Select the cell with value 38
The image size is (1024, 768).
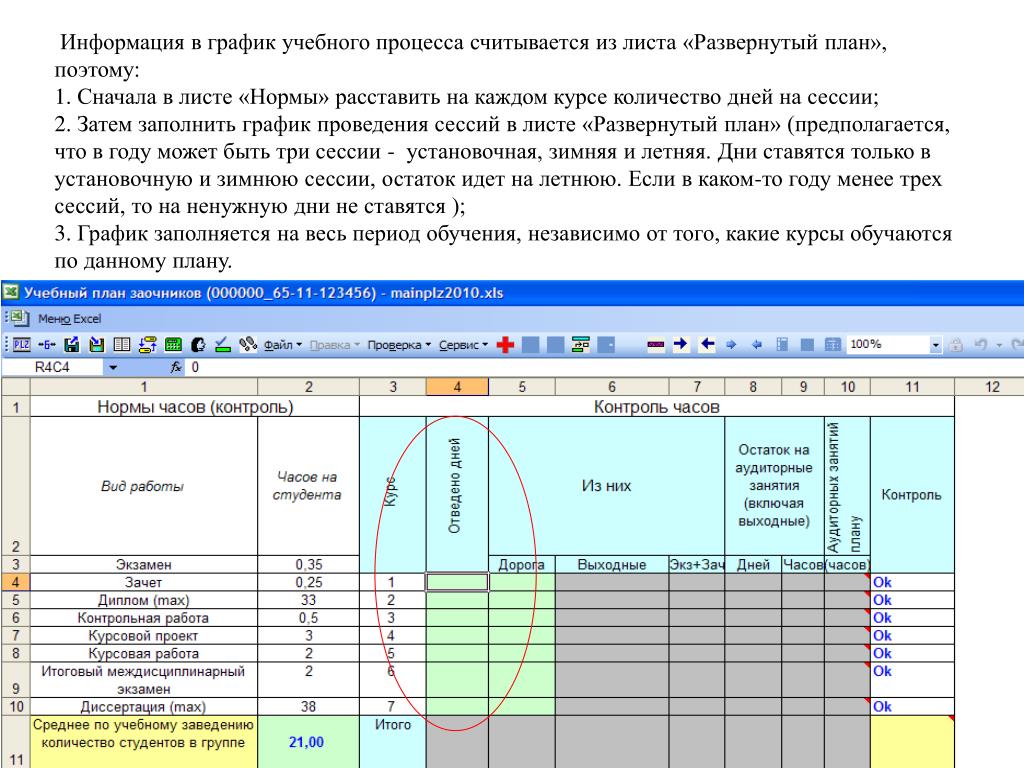tap(308, 707)
